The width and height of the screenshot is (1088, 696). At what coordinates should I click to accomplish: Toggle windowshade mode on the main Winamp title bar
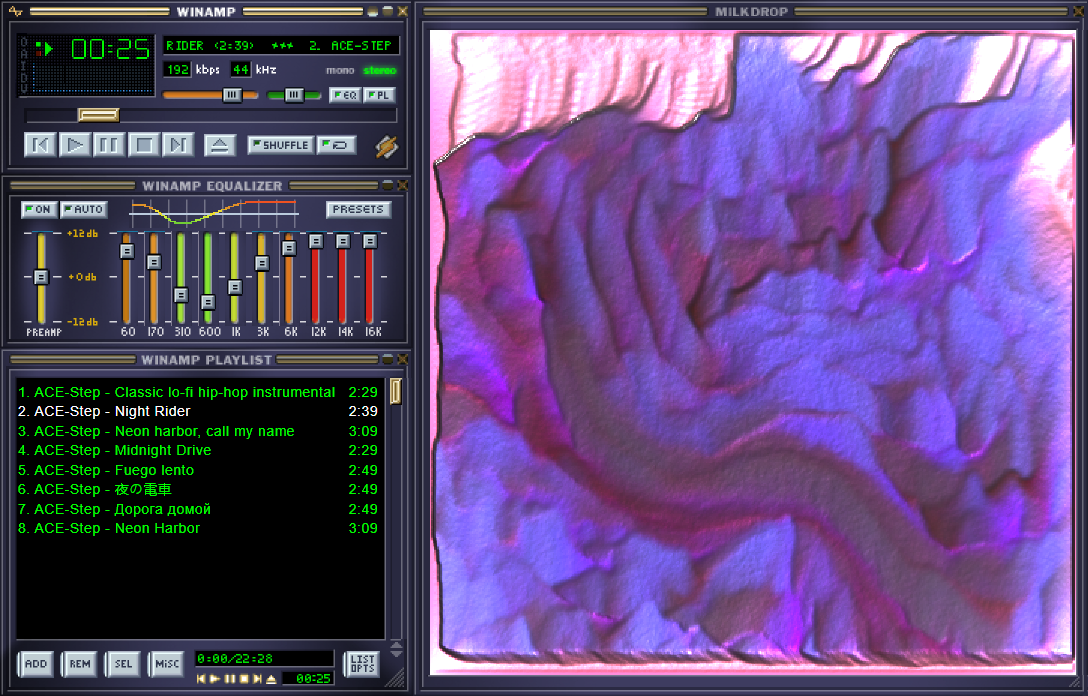pyautogui.click(x=387, y=12)
